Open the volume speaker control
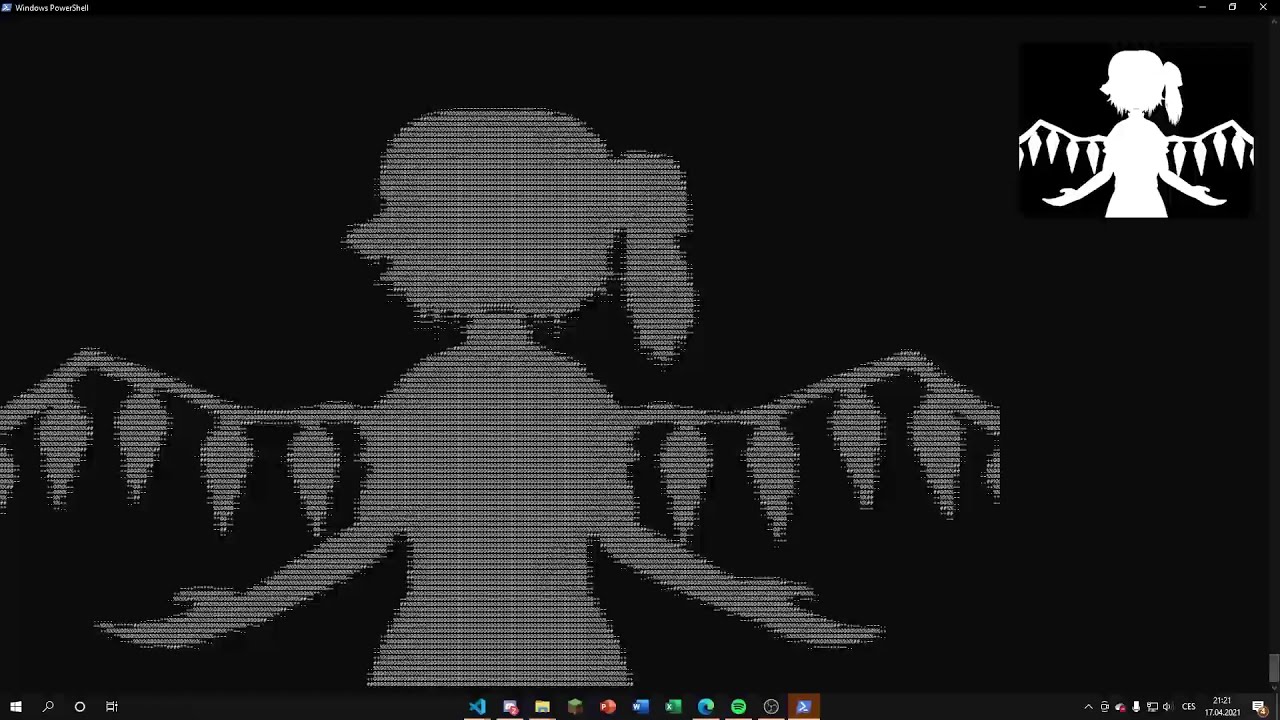The image size is (1280, 720). pos(1167,707)
